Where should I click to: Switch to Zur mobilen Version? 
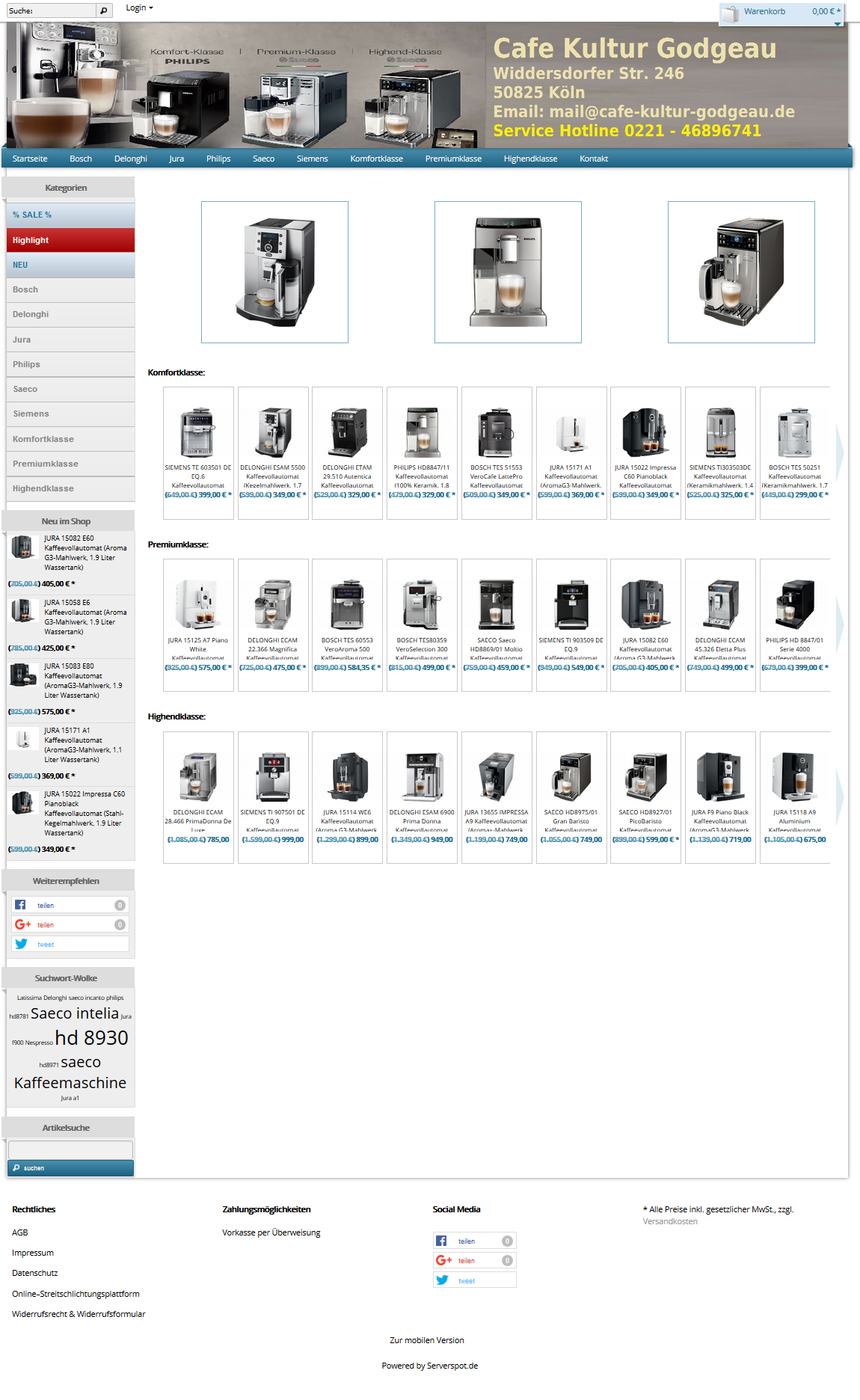[x=427, y=1340]
